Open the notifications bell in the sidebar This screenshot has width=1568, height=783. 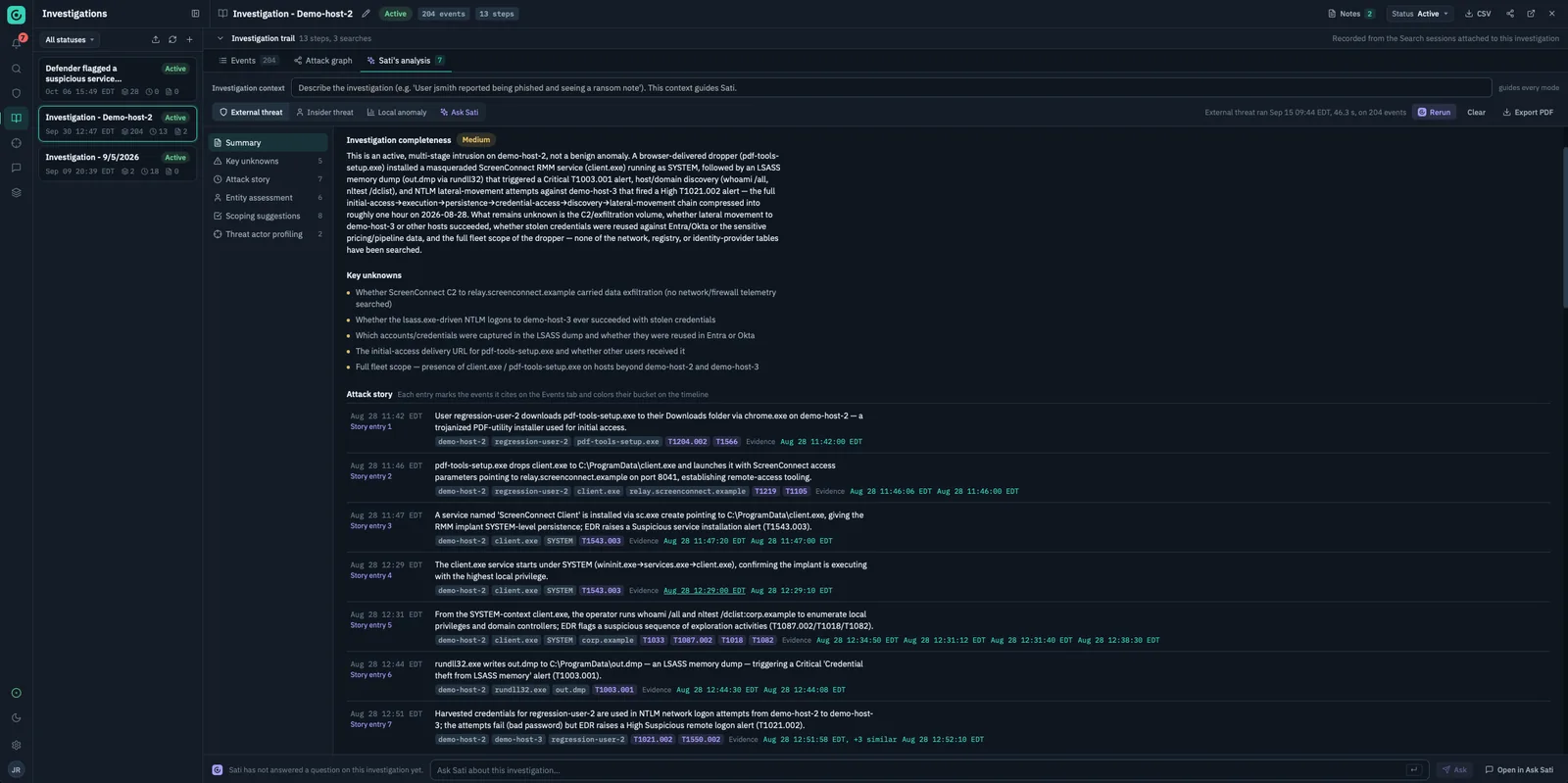point(16,43)
